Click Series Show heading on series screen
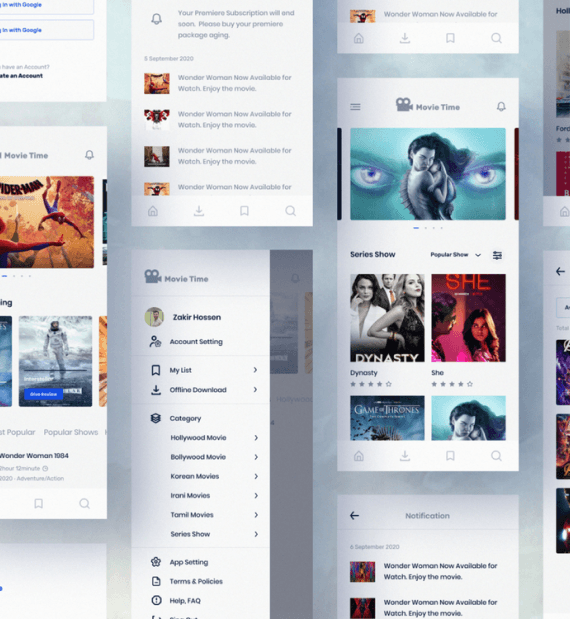570x619 pixels. click(373, 255)
